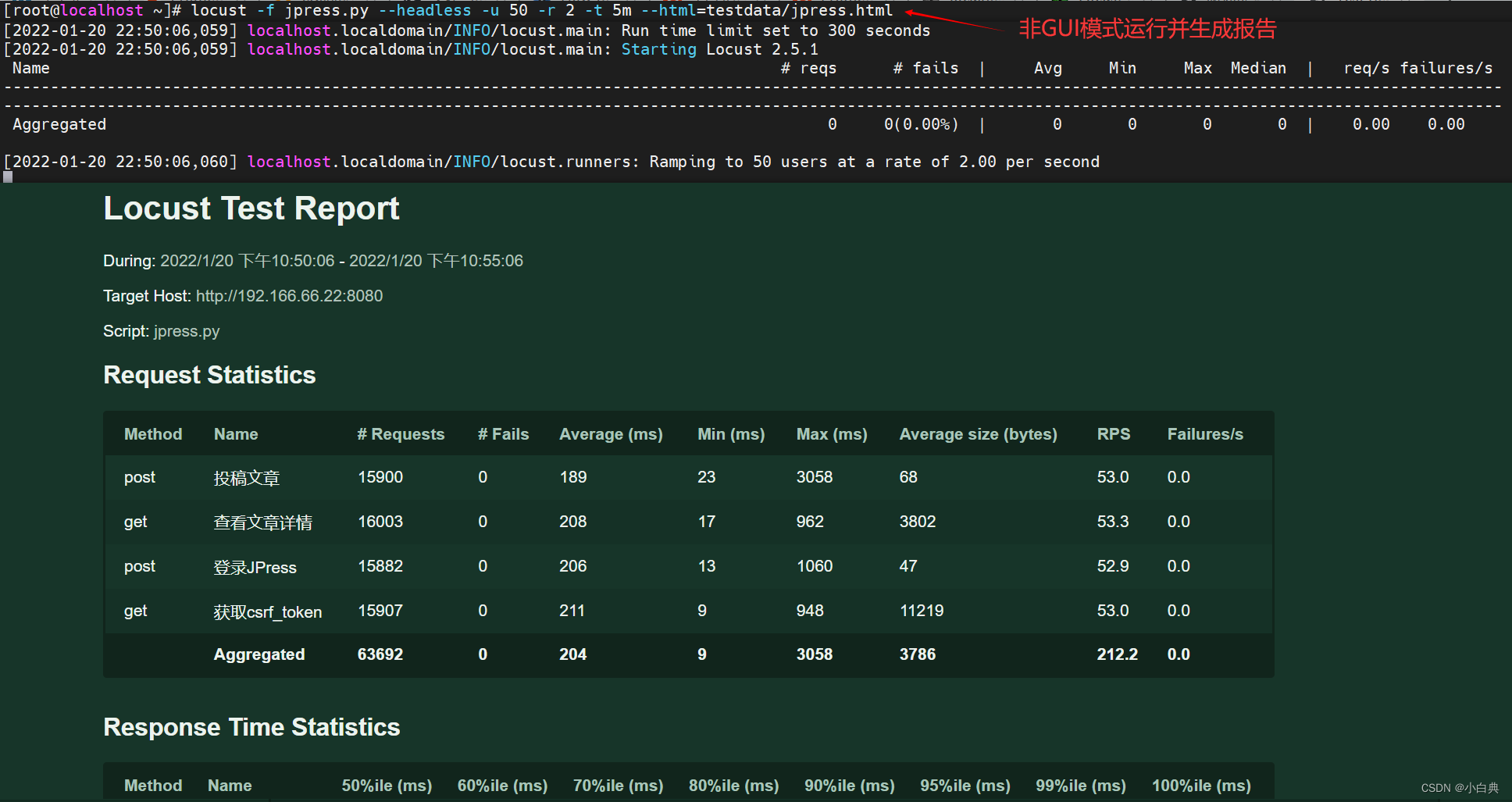Click the min value 23
Image resolution: width=1512 pixels, height=802 pixels.
(707, 477)
